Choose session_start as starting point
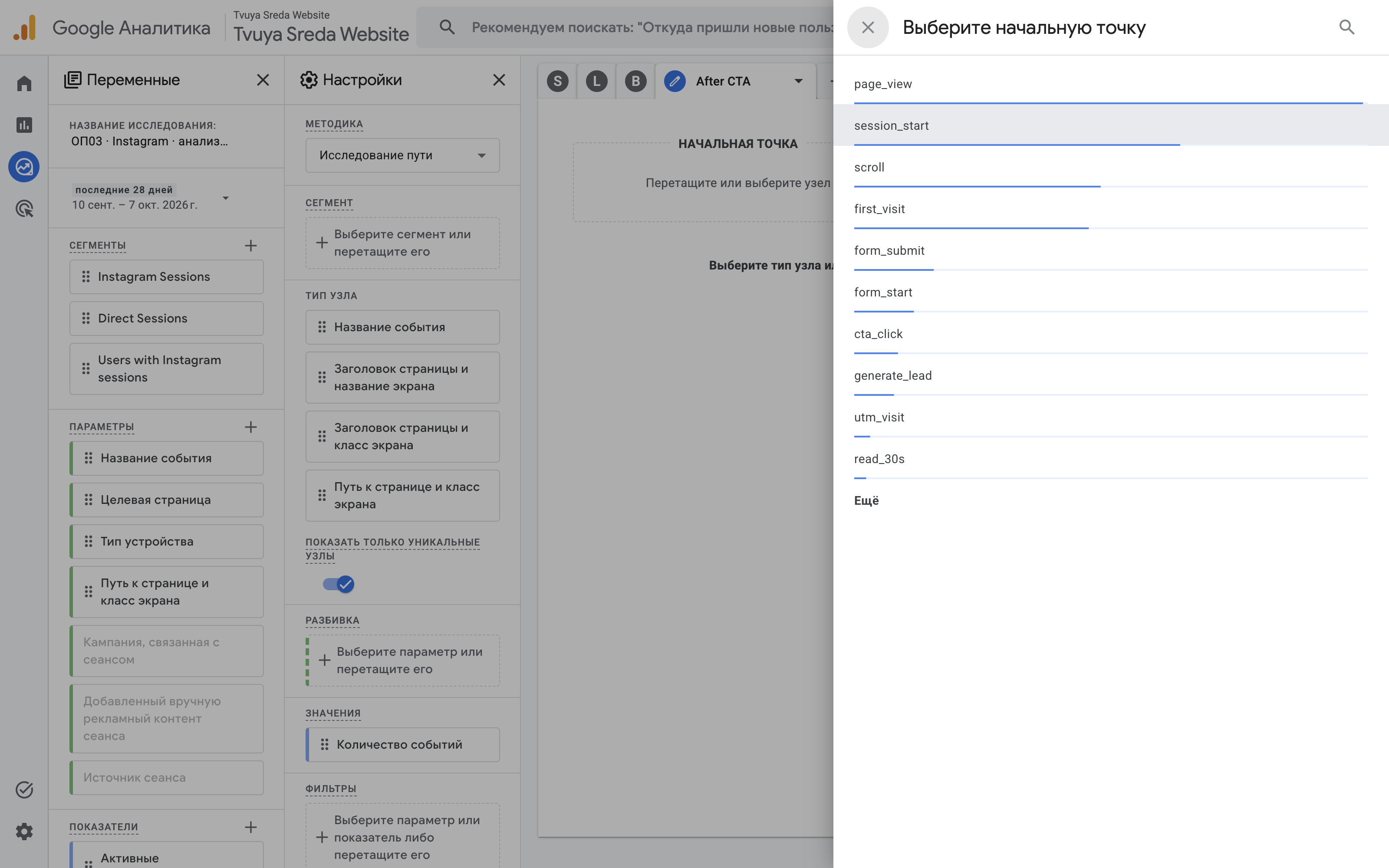The image size is (1389, 868). tap(1111, 125)
